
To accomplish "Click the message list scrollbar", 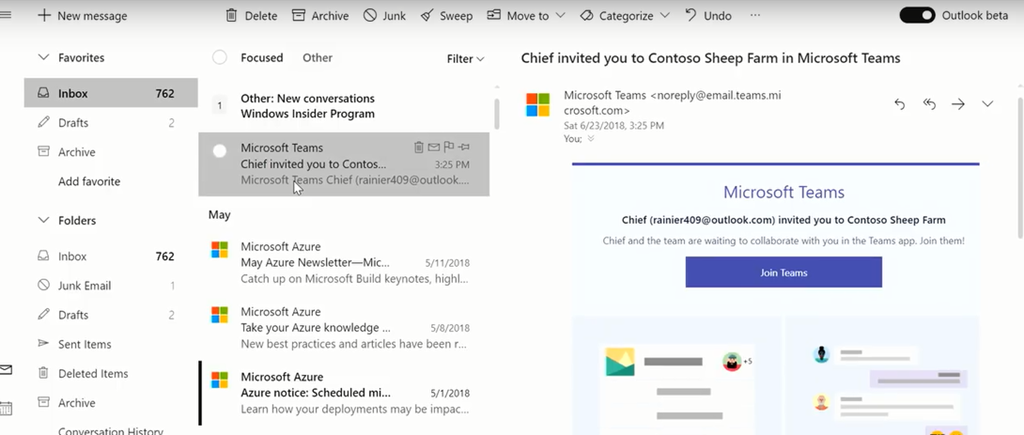I will (497, 110).
